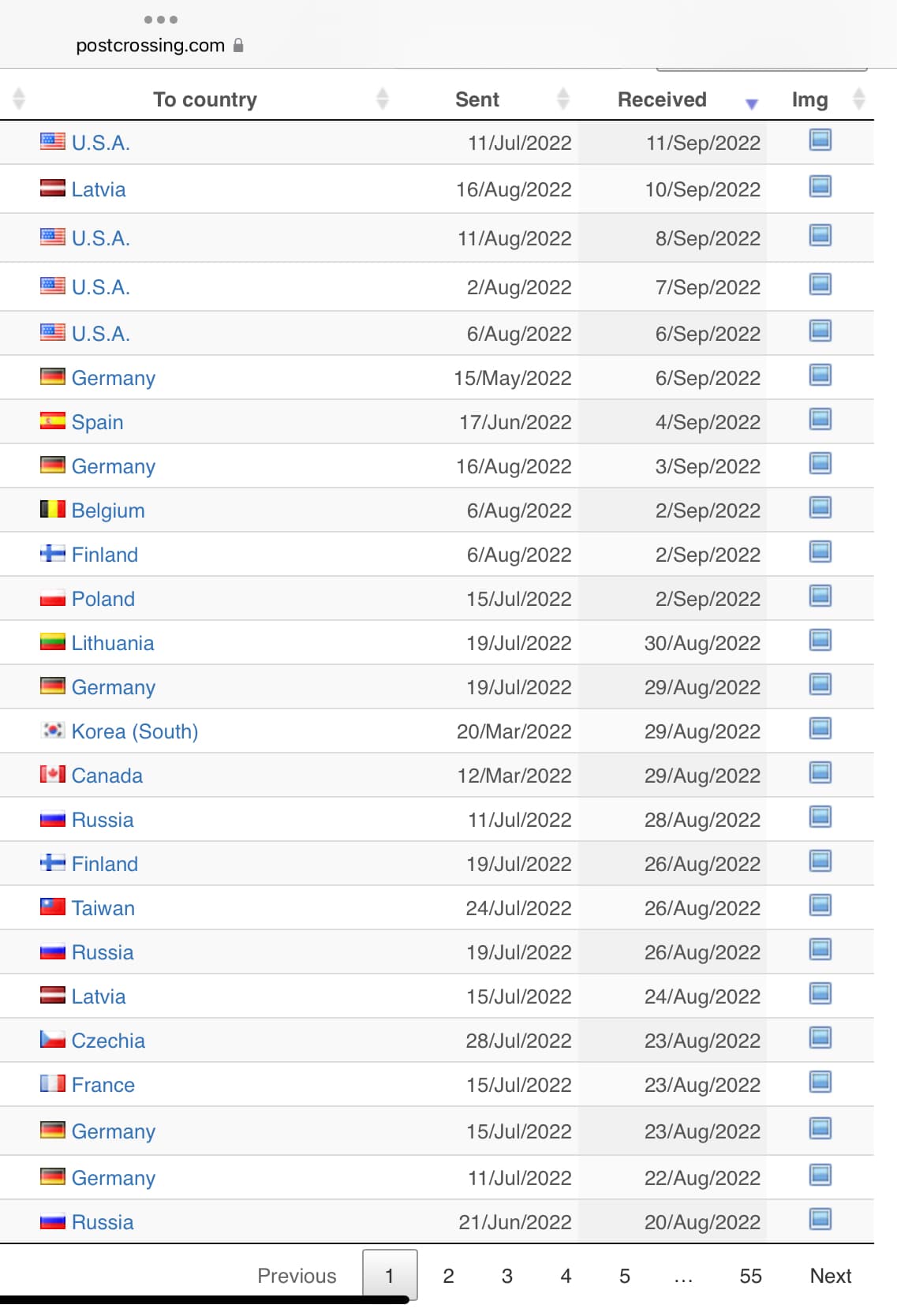The width and height of the screenshot is (897, 1316).
Task: Open image icon for Taiwan row
Action: pyautogui.click(x=820, y=905)
